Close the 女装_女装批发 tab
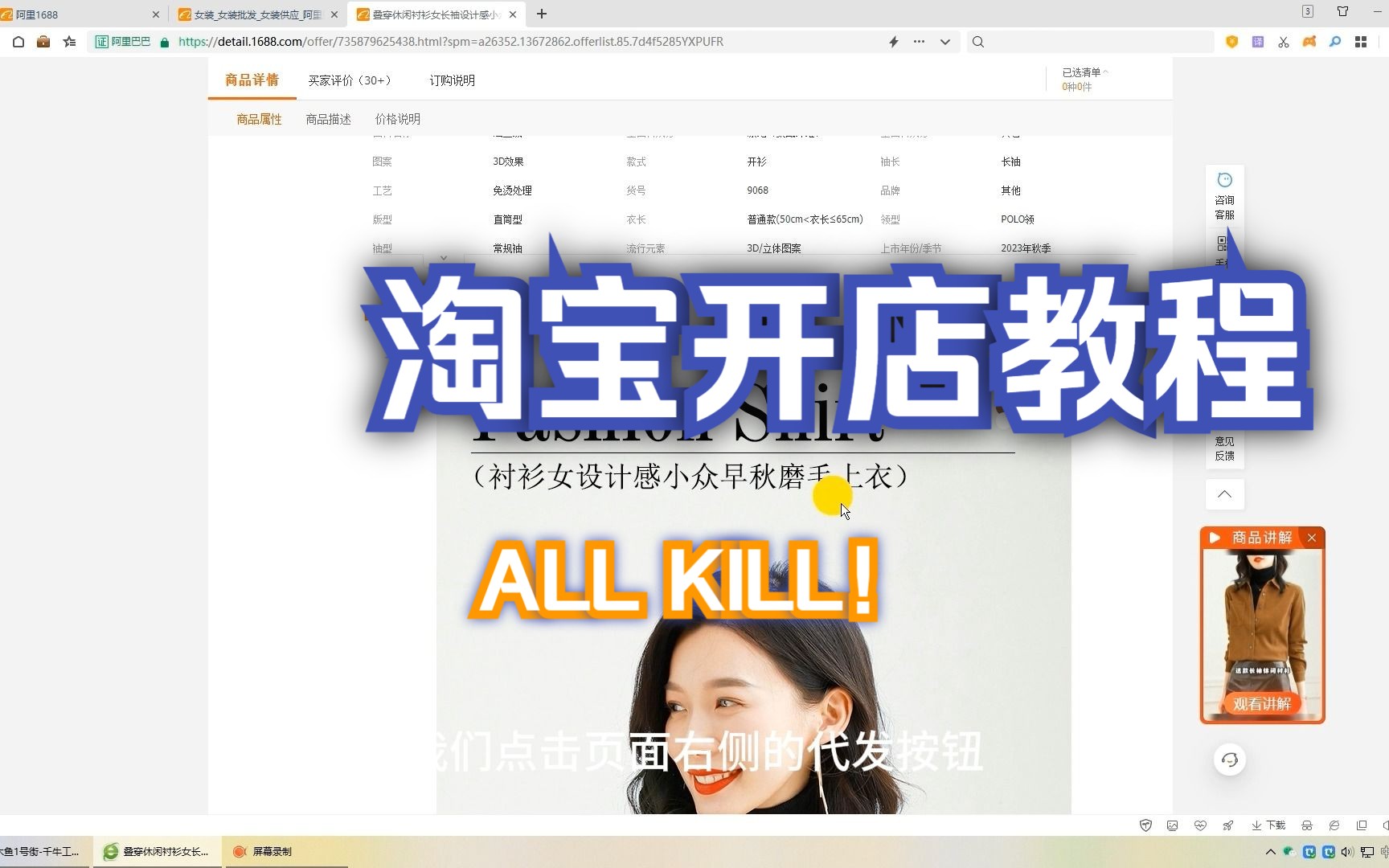1389x868 pixels. tap(334, 14)
